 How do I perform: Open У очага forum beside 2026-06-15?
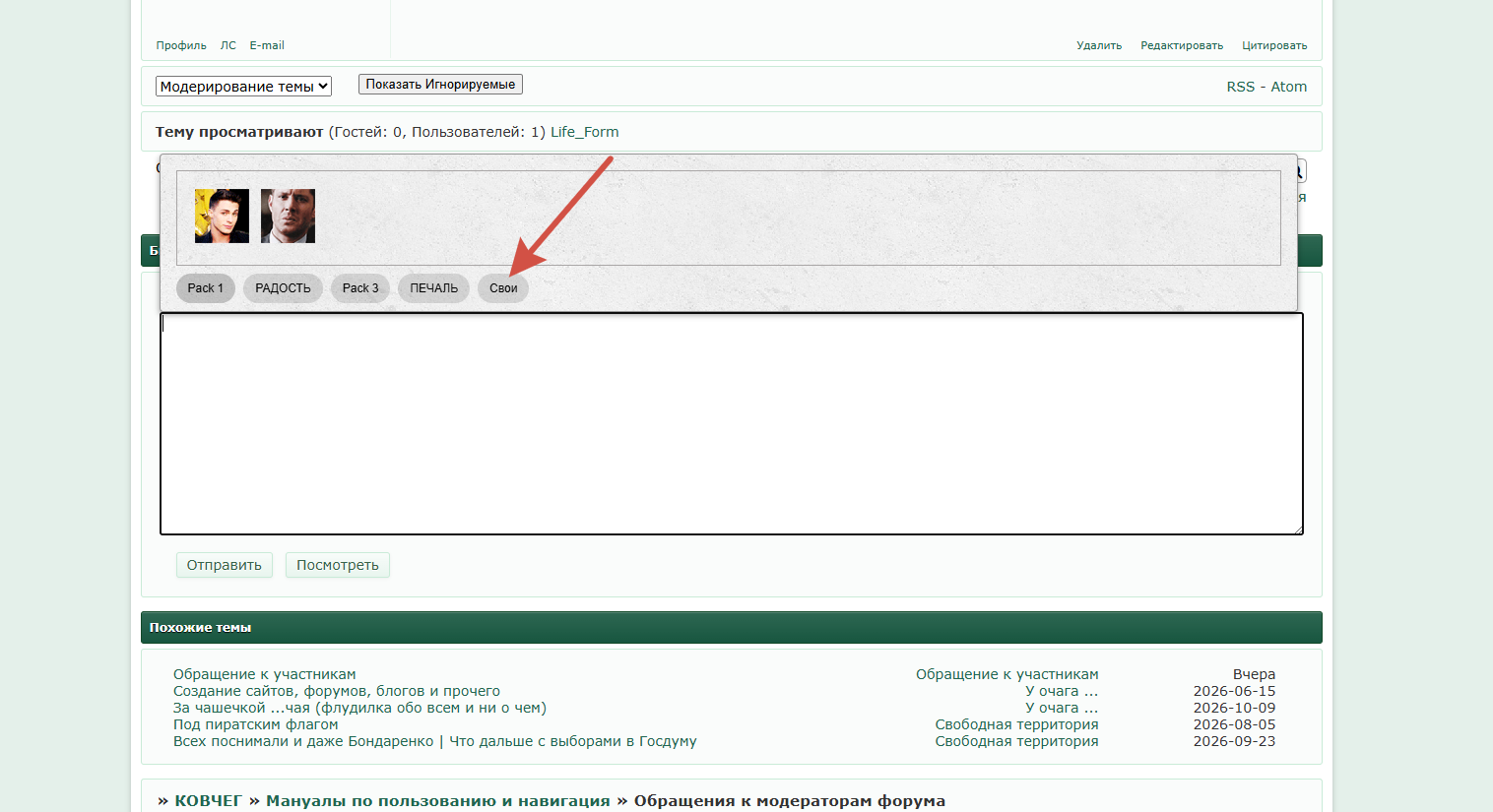pos(1062,691)
